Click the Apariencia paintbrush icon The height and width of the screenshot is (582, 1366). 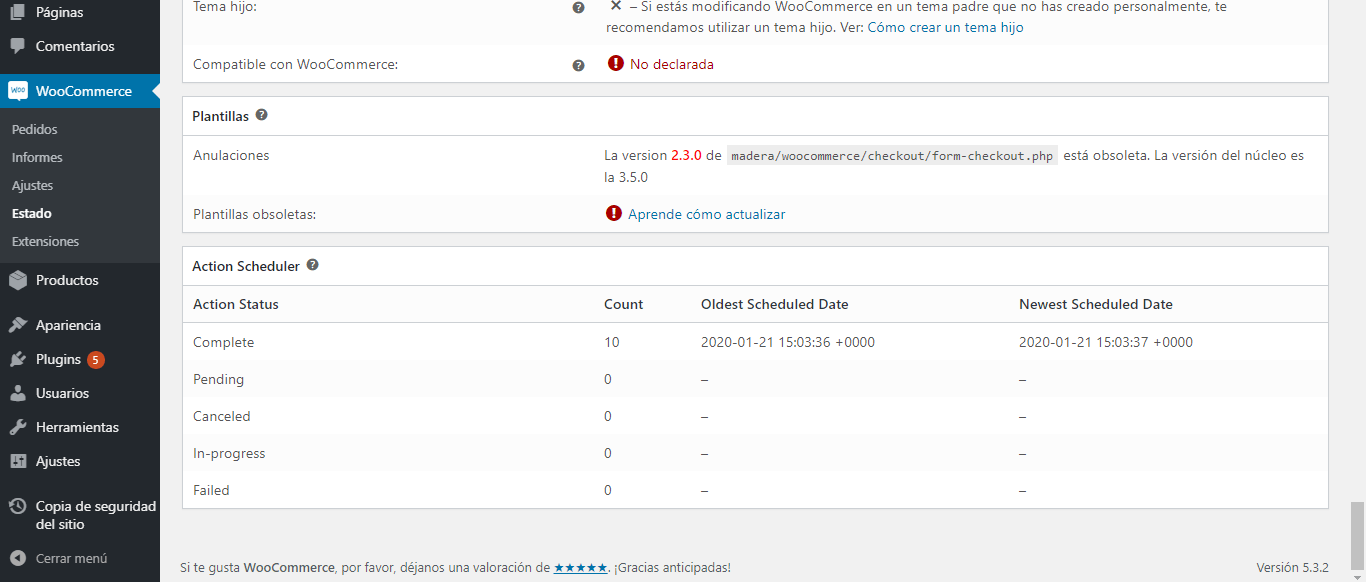click(18, 325)
